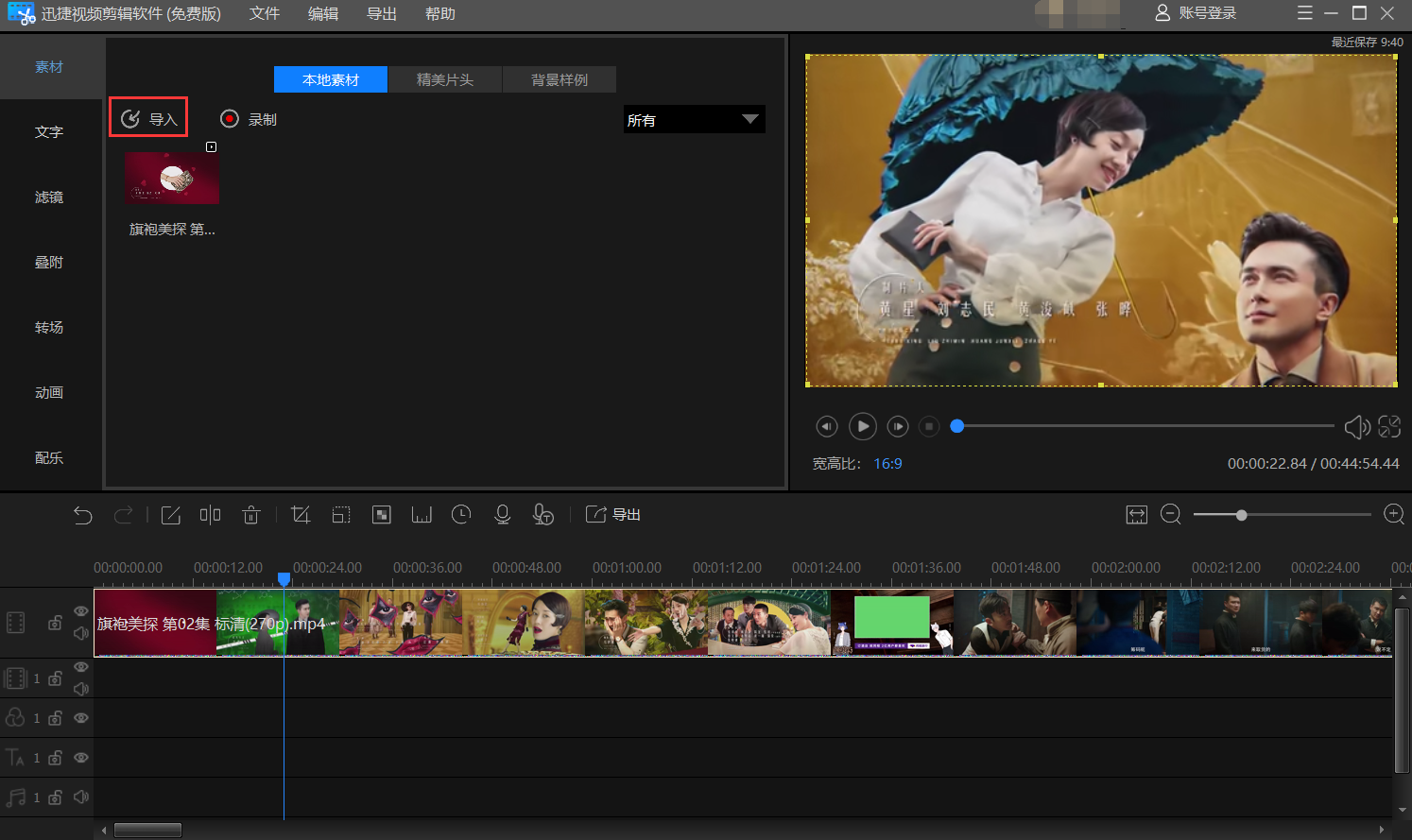Click the 导入 import button

[x=148, y=118]
